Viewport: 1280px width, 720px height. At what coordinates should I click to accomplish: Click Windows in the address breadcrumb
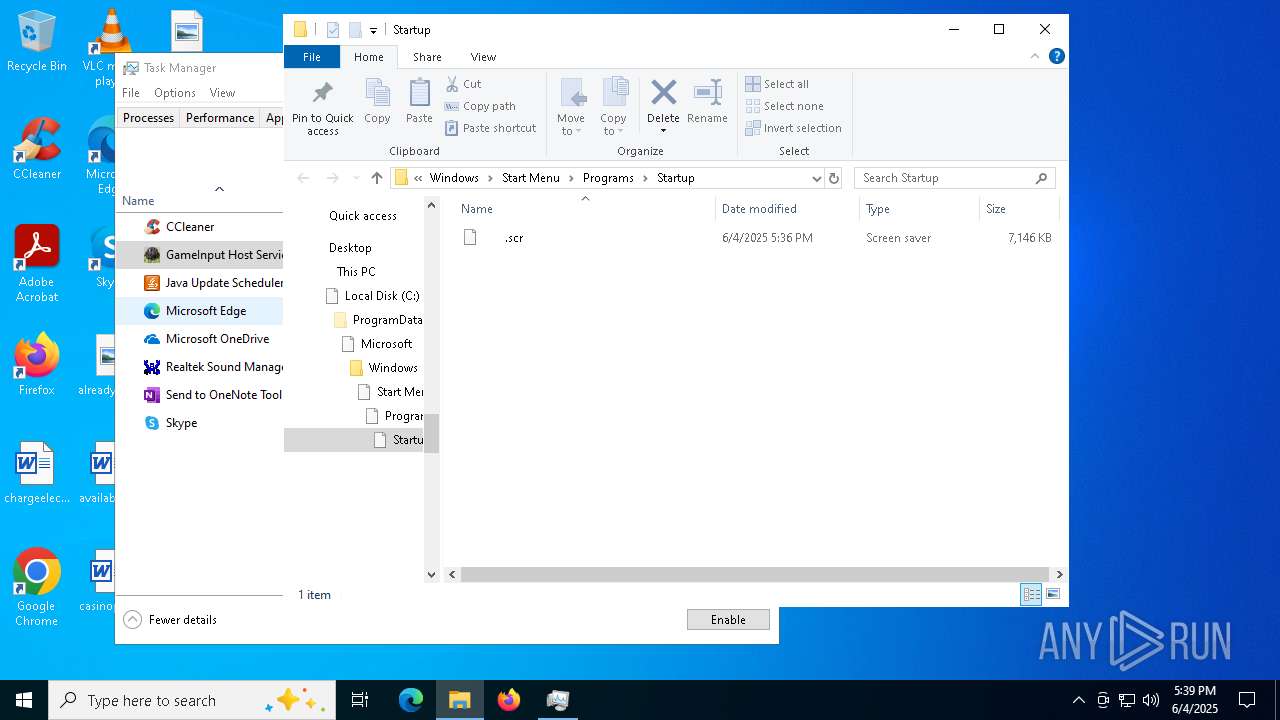(x=454, y=178)
